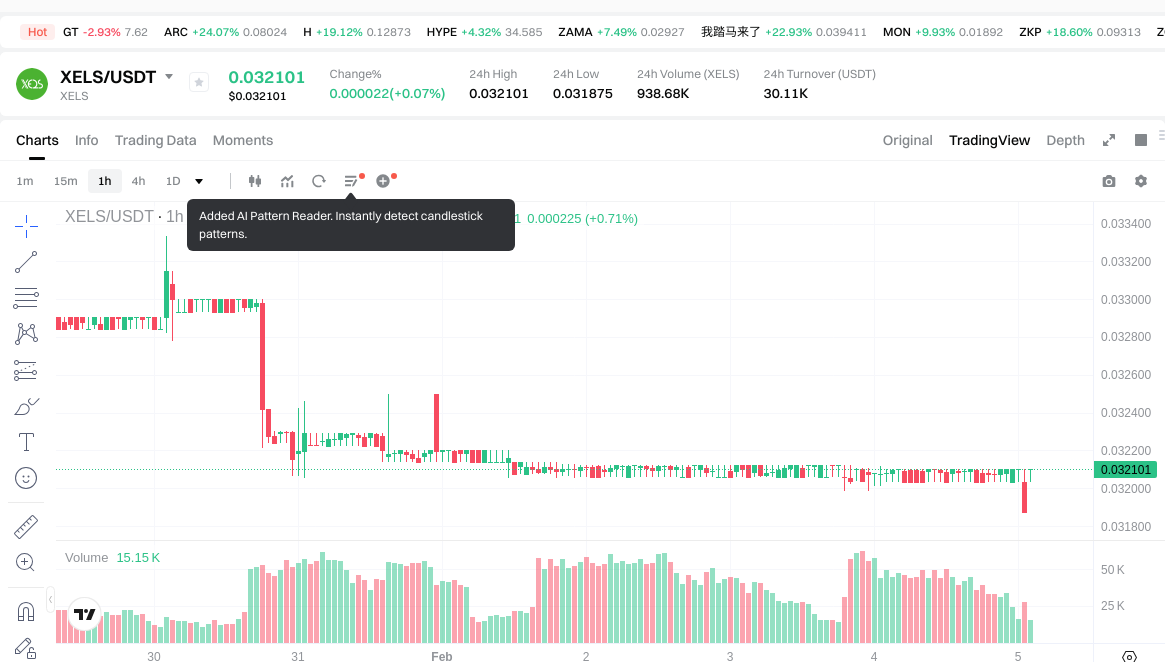Click the 0.032101 current price label
The image size is (1165, 662).
(x=1127, y=470)
